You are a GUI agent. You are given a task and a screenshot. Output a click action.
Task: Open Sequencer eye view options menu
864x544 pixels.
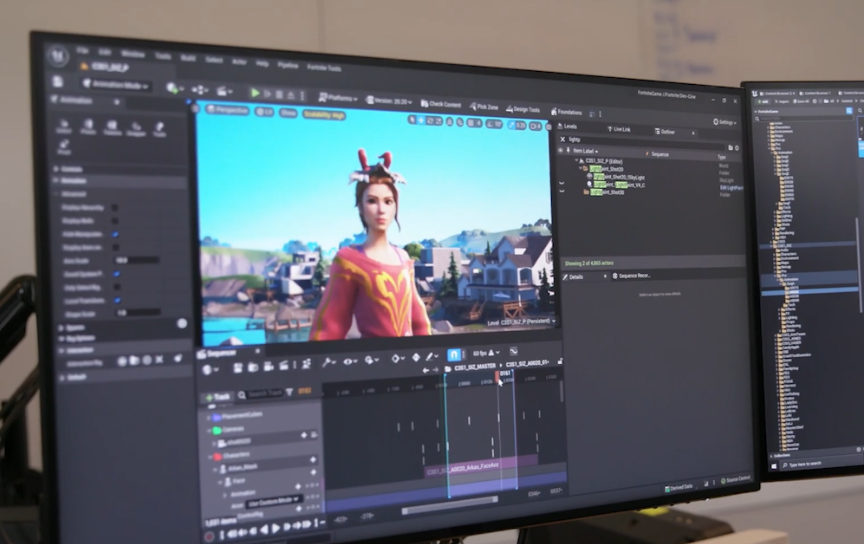coord(350,361)
